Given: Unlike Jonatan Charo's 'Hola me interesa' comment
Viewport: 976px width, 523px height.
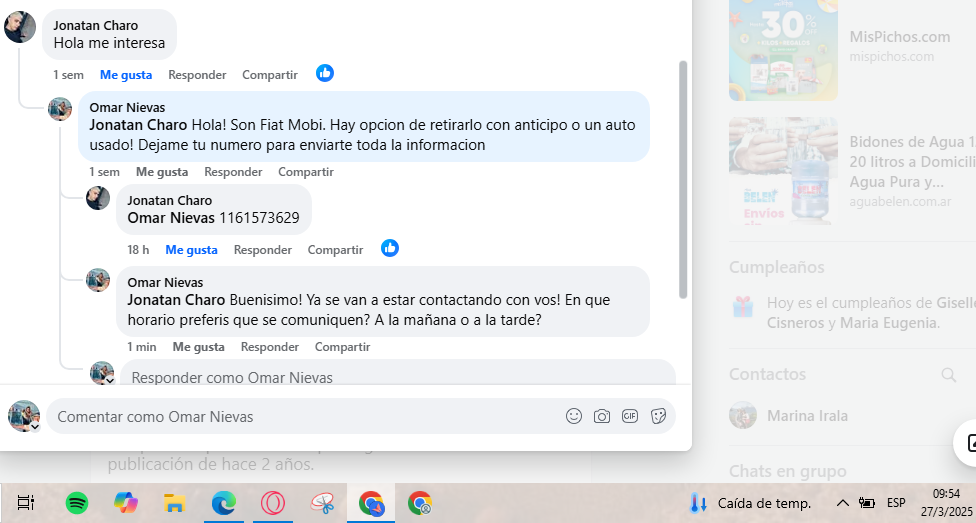Looking at the screenshot, I should (126, 75).
